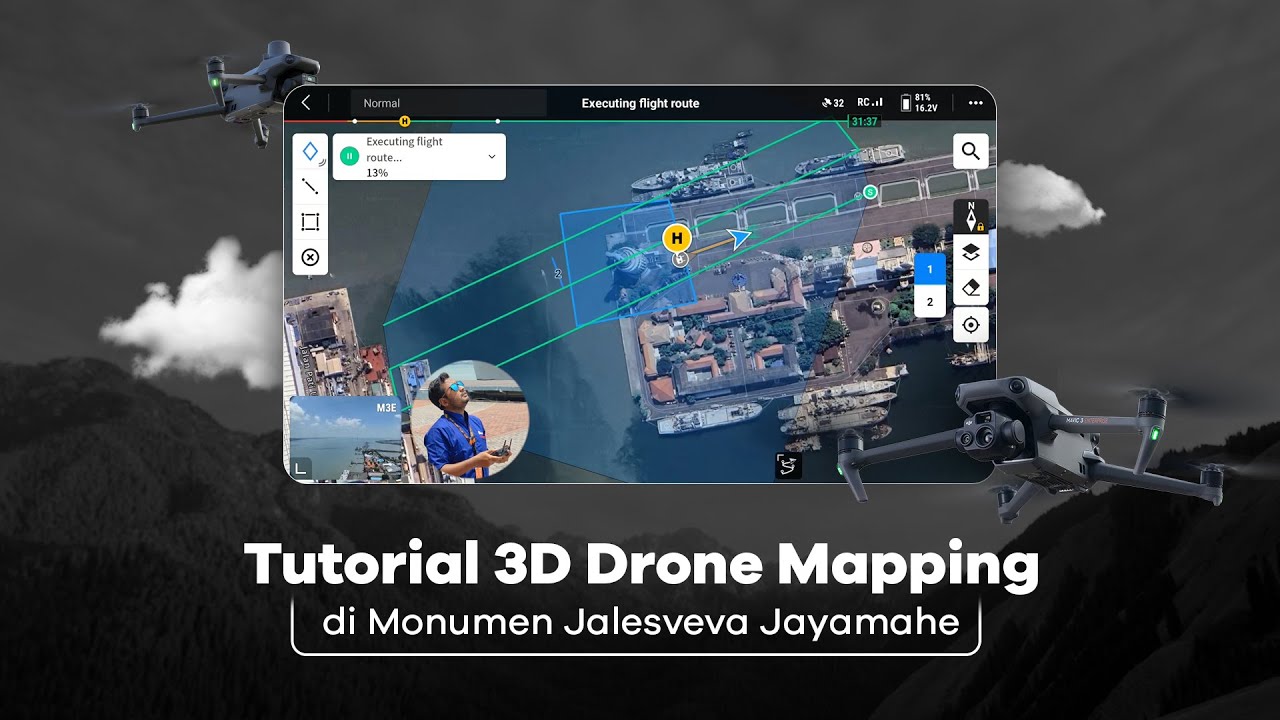Tap the satellite count icon showing 32
Screen dimensions: 1280x720
click(x=833, y=103)
